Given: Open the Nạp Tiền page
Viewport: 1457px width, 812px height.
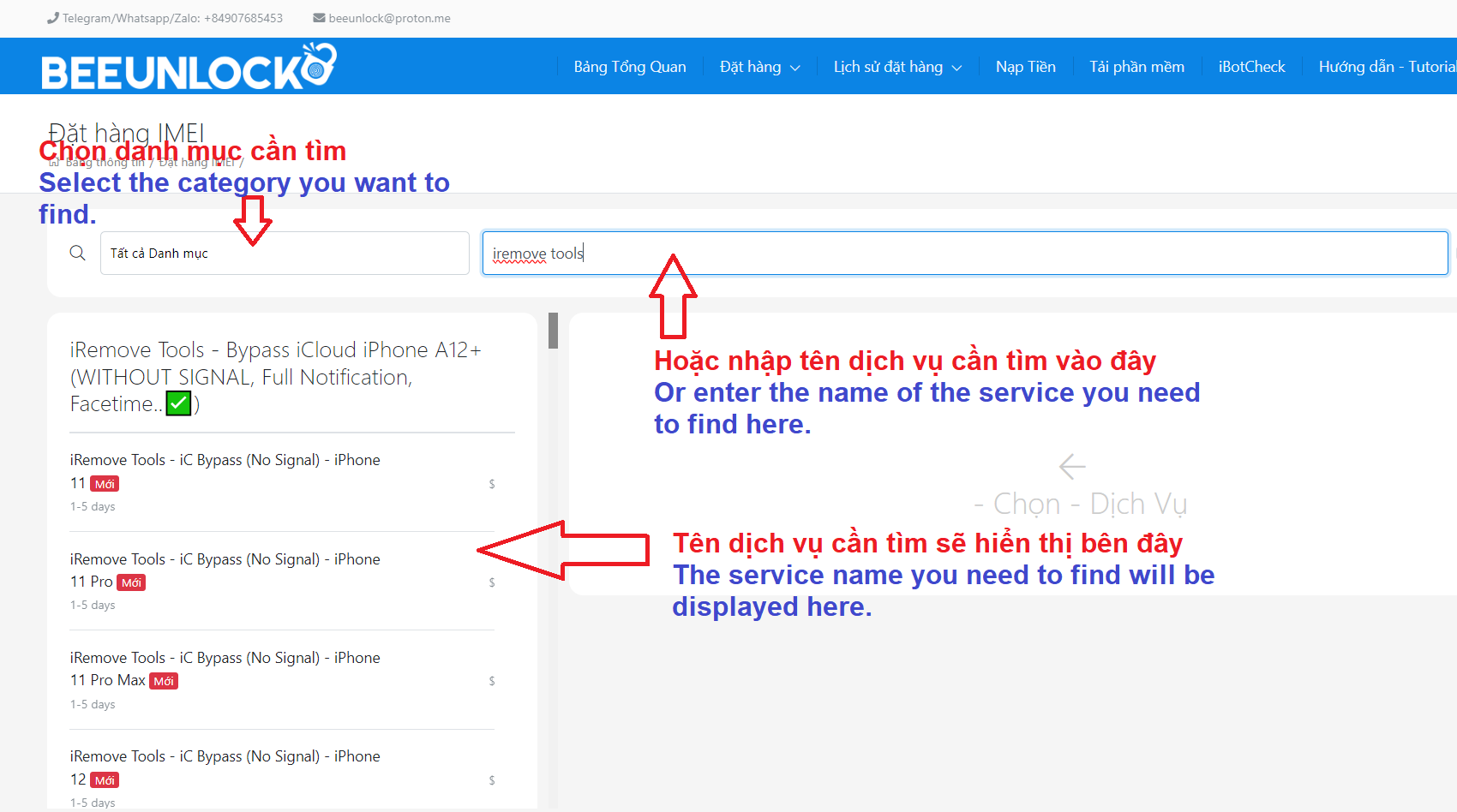Looking at the screenshot, I should point(1025,67).
